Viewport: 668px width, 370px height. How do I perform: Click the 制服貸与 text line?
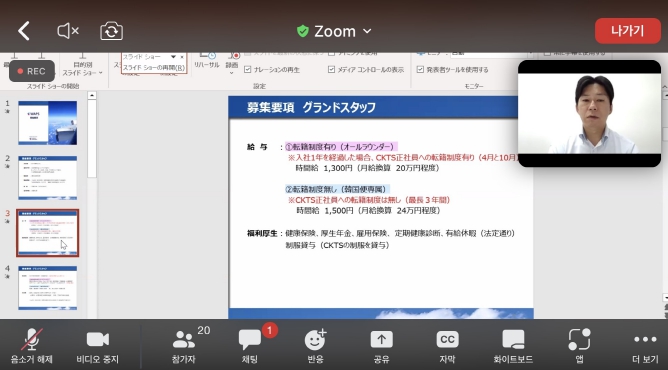click(337, 245)
